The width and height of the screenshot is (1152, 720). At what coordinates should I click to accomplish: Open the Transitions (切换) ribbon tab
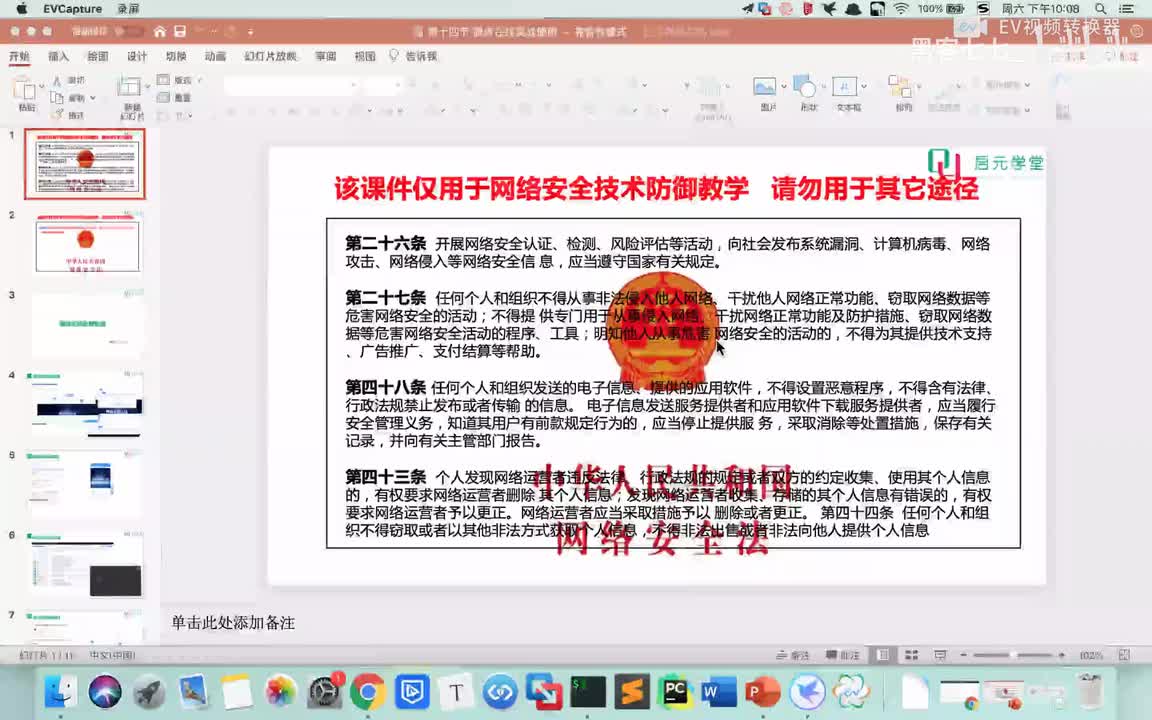[176, 56]
